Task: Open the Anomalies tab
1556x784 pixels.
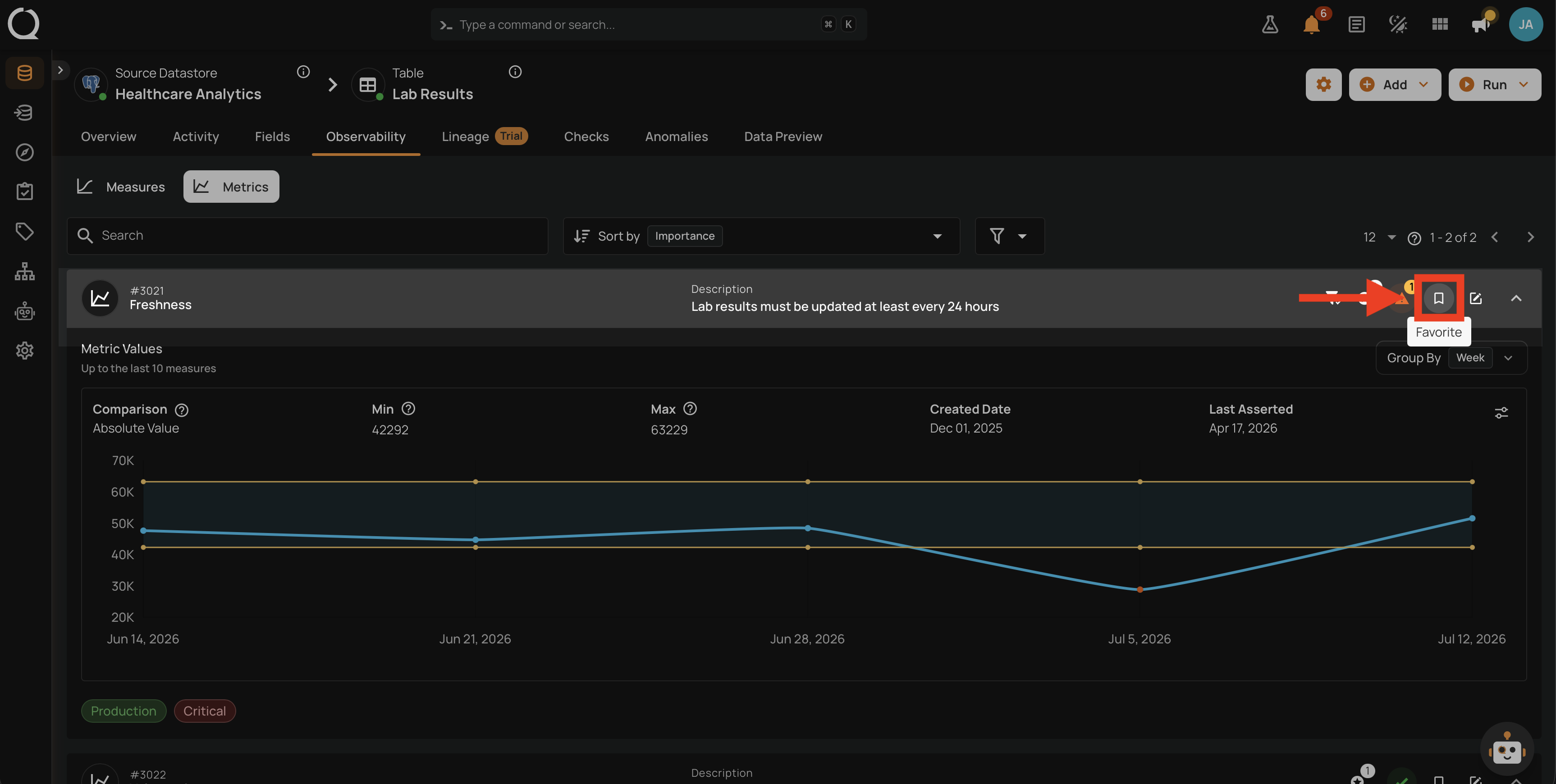Action: tap(676, 137)
